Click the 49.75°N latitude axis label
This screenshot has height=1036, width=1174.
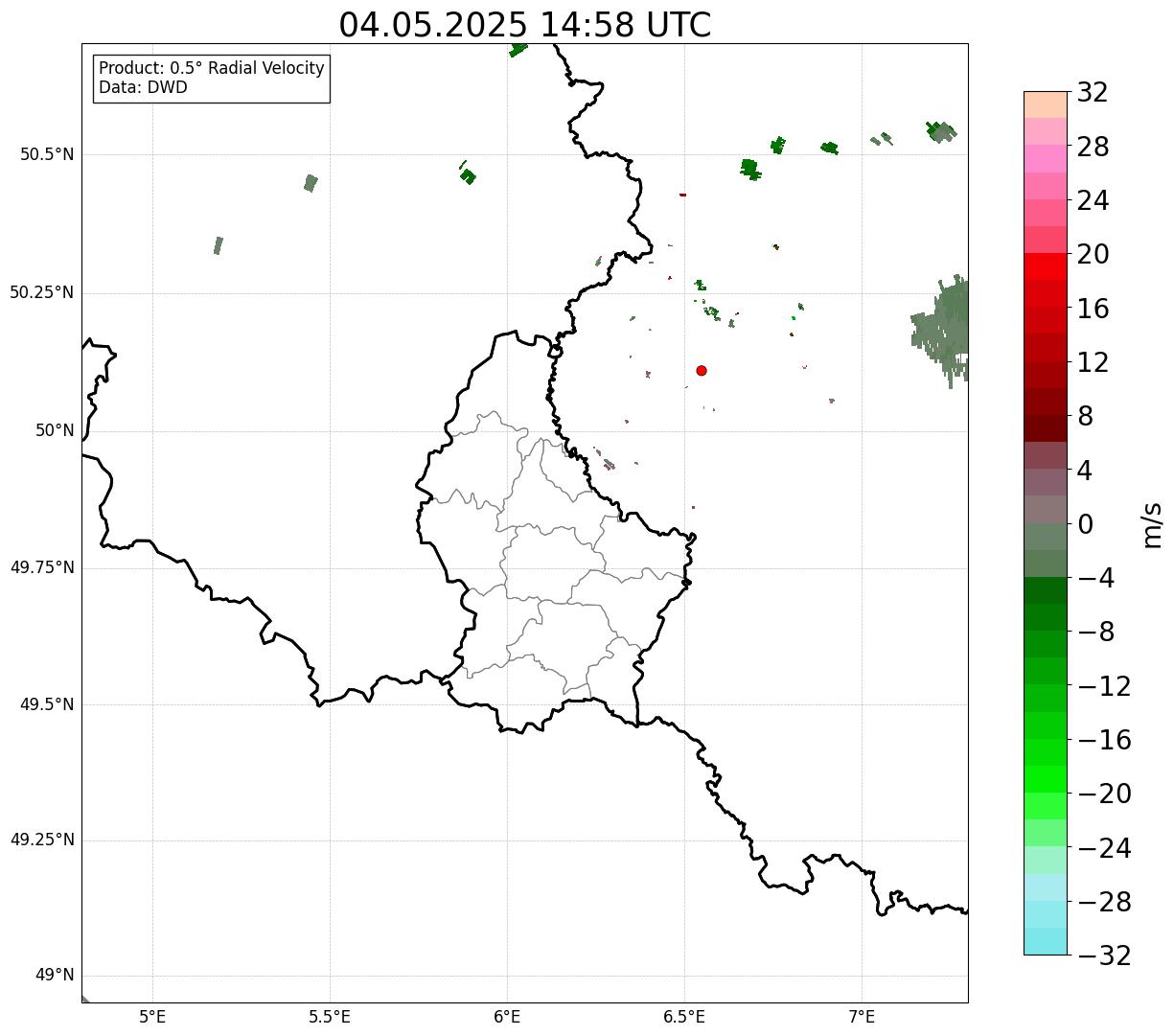(41, 567)
